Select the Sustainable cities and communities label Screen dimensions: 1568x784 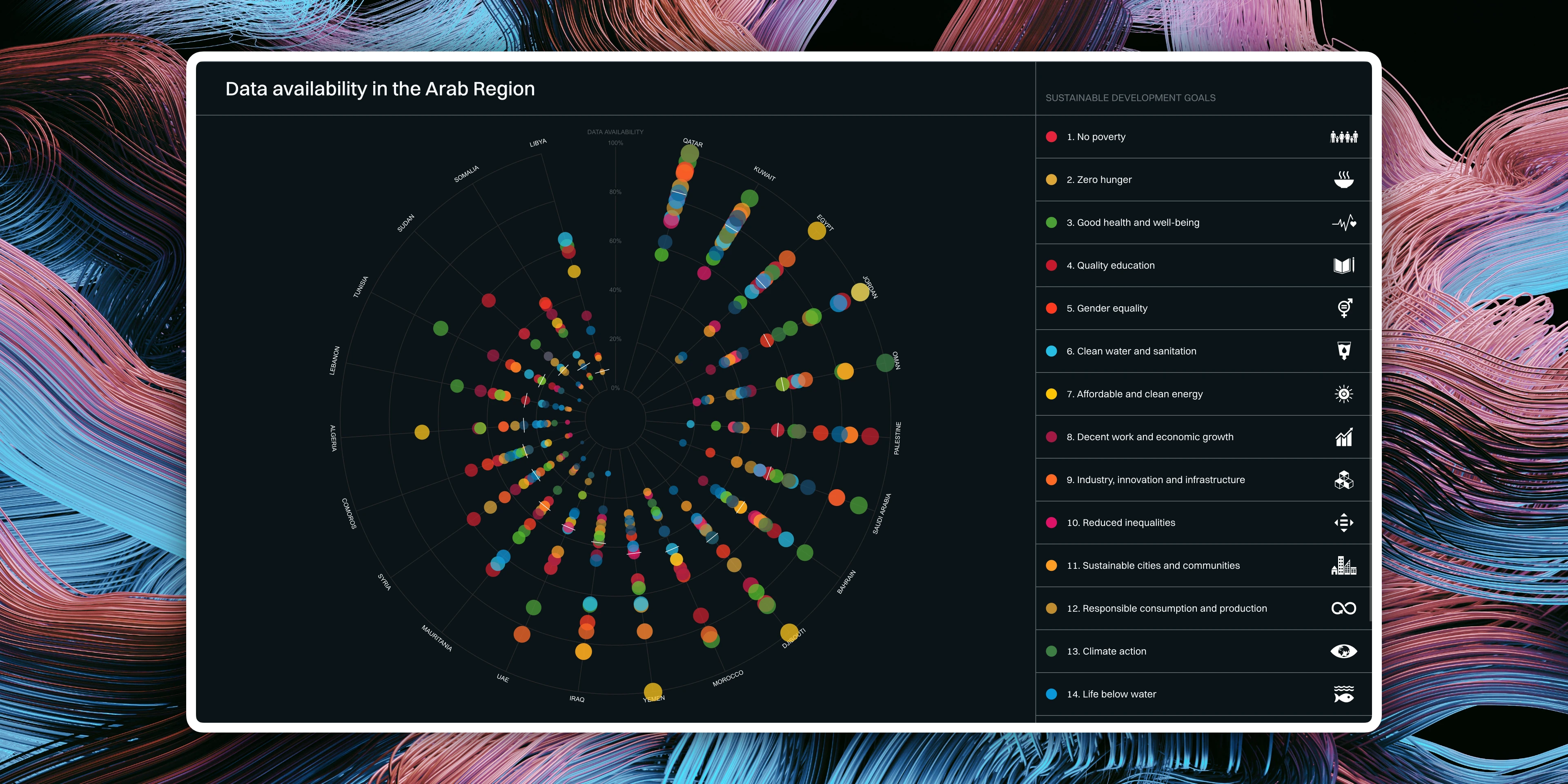coord(1153,566)
